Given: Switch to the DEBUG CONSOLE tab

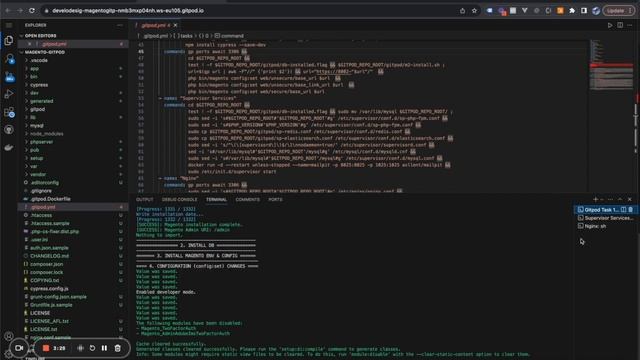Looking at the screenshot, I should coord(179,200).
